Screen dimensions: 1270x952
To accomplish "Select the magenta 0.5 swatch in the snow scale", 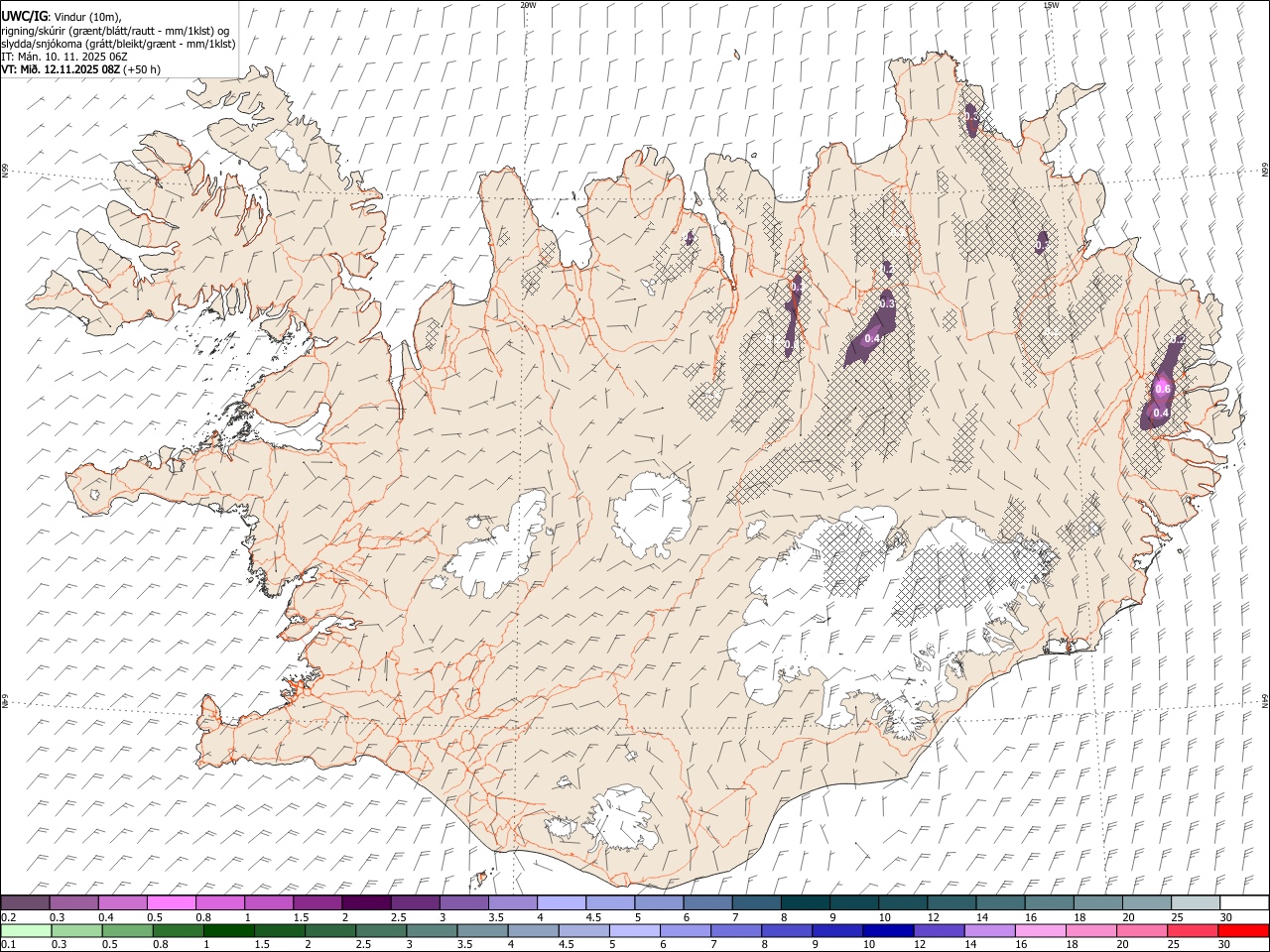I will click(172, 902).
